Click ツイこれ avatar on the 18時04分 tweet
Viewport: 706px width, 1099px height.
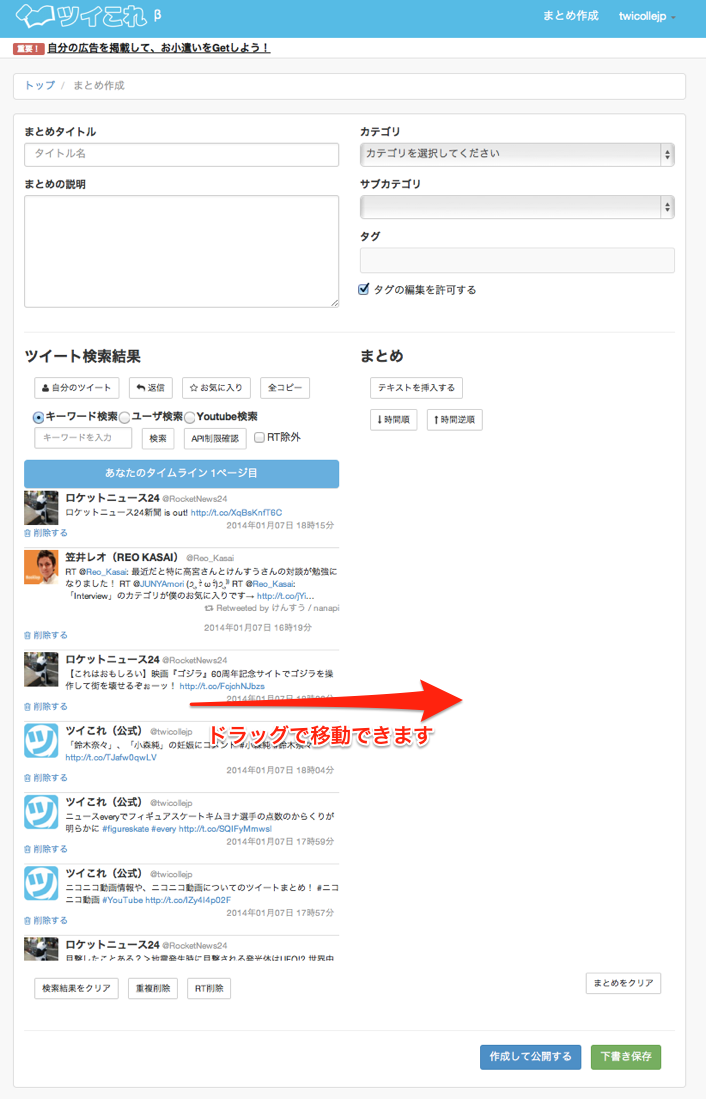coord(41,741)
